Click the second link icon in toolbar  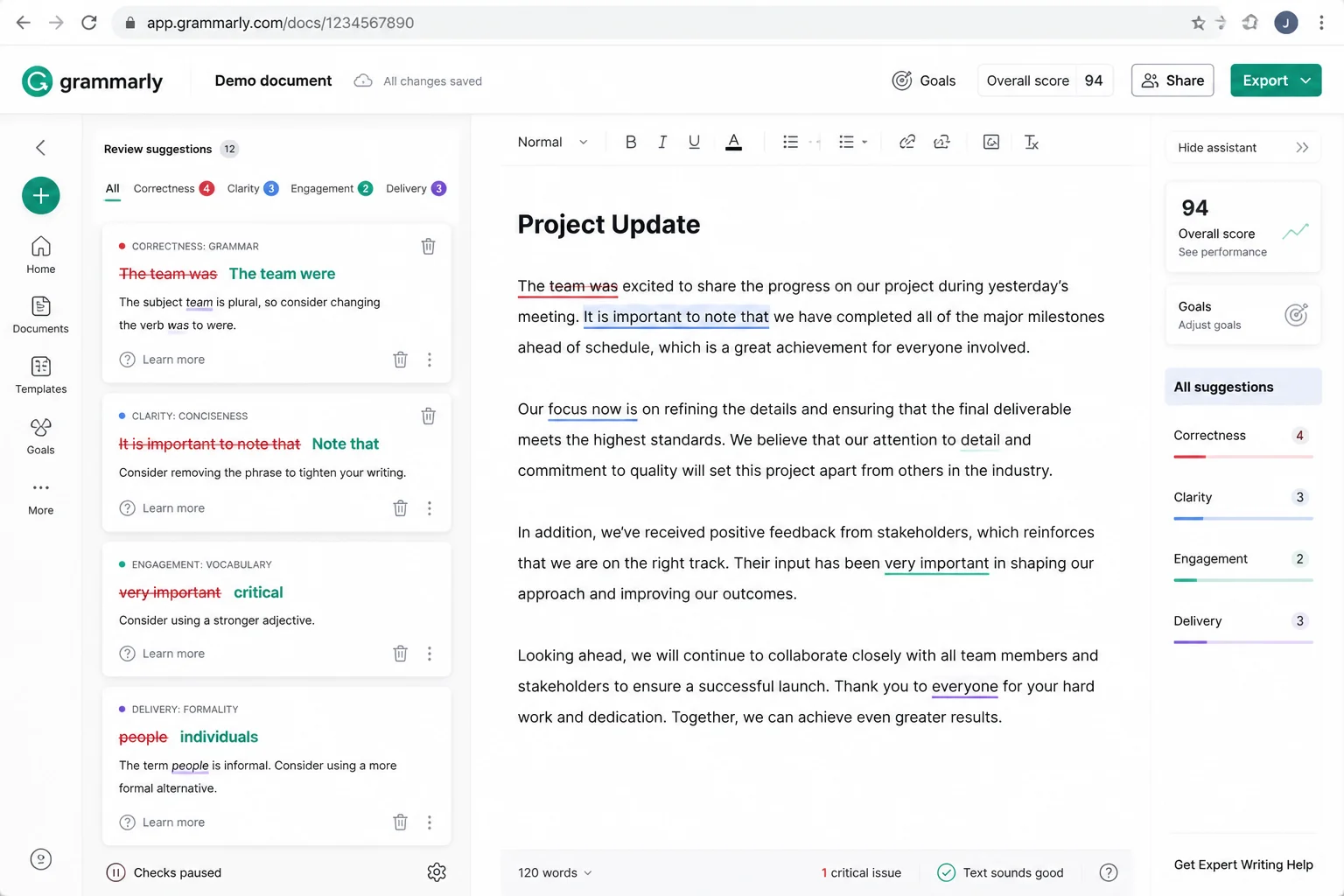point(941,142)
